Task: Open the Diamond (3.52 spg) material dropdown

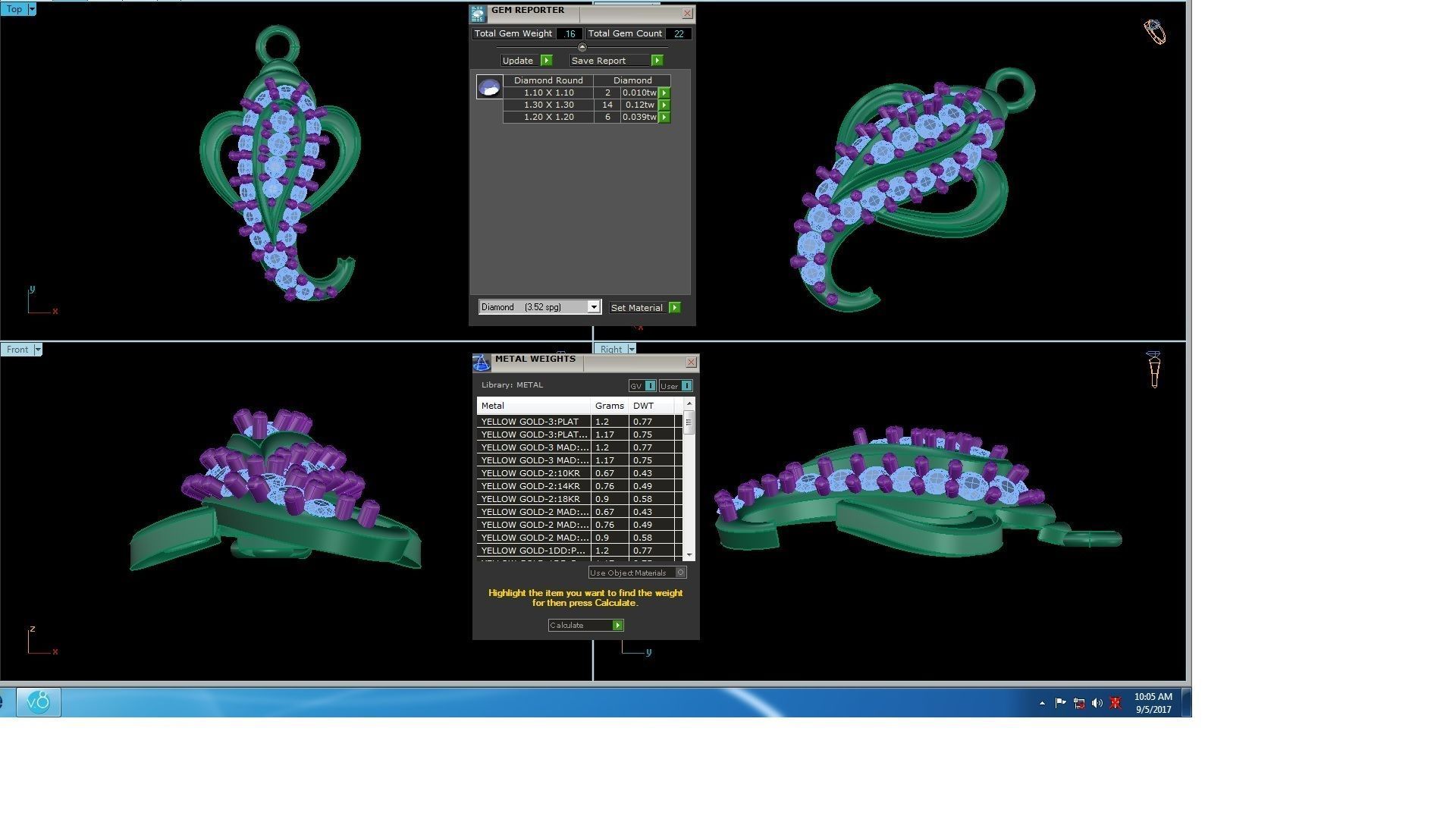Action: [593, 307]
